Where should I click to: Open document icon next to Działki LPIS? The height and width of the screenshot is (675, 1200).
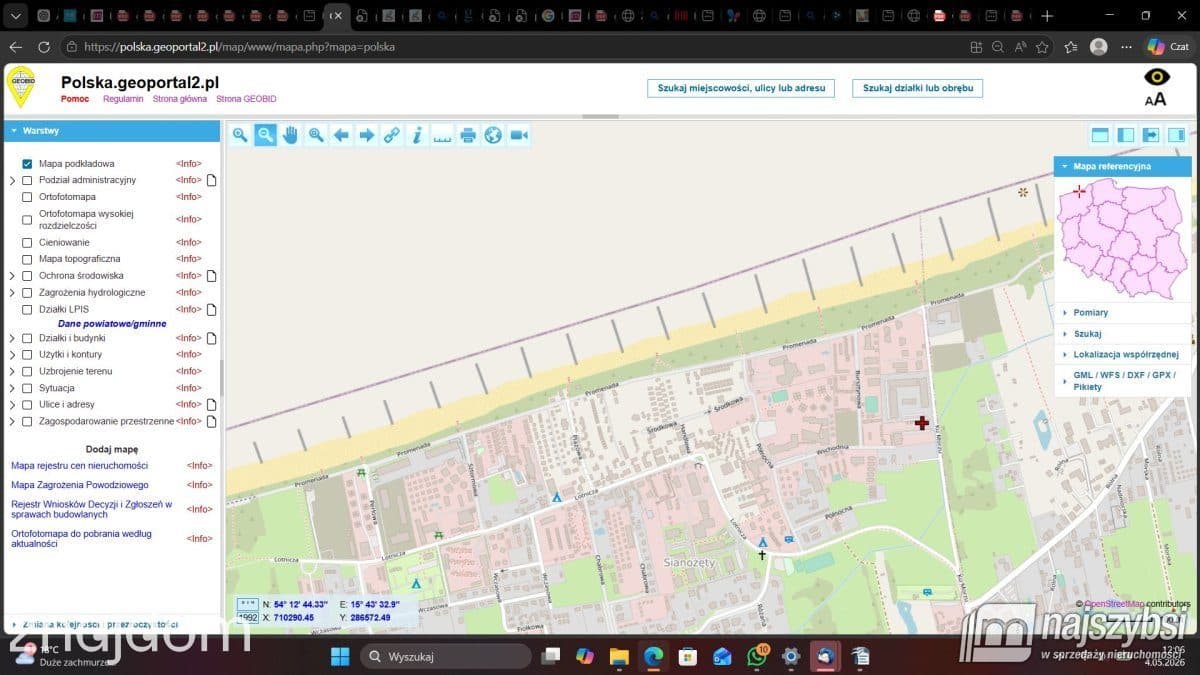212,309
